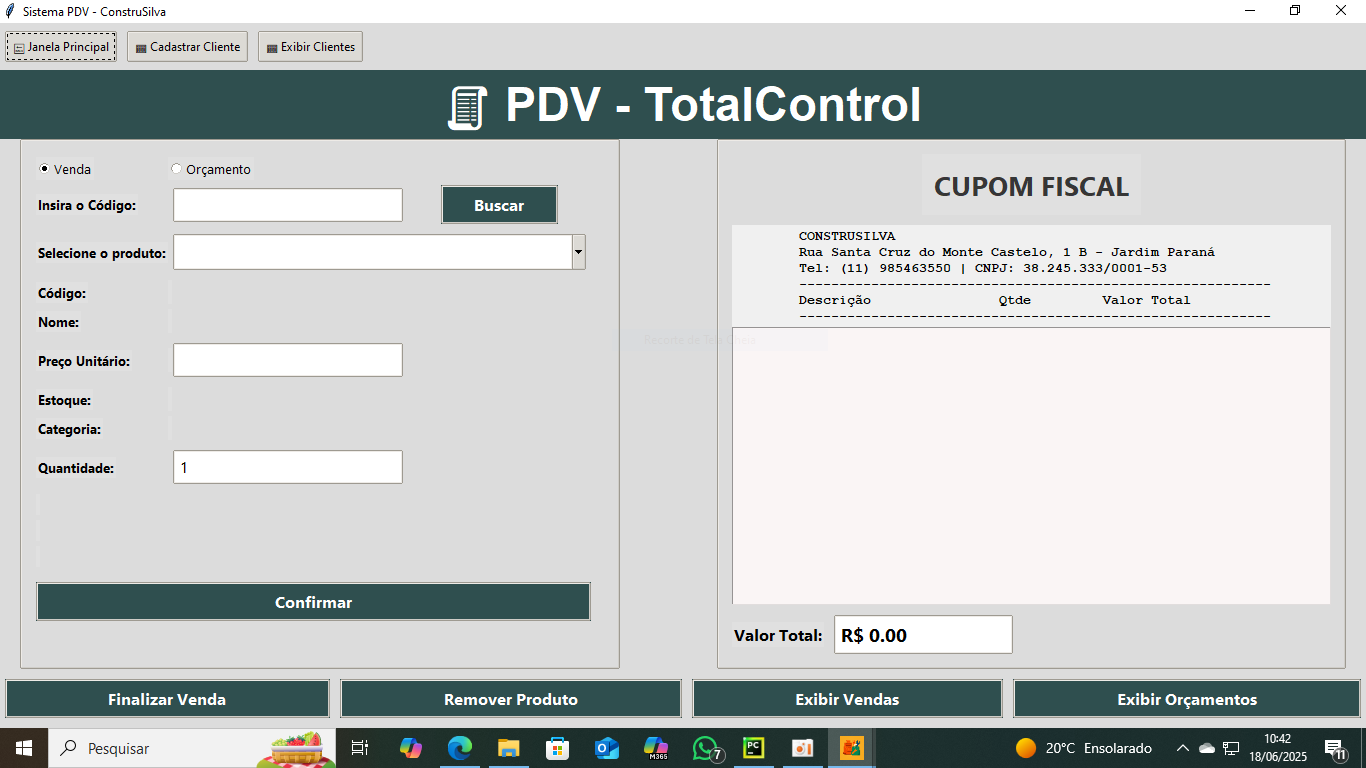
Task: Open File Explorer from the taskbar
Action: 508,748
